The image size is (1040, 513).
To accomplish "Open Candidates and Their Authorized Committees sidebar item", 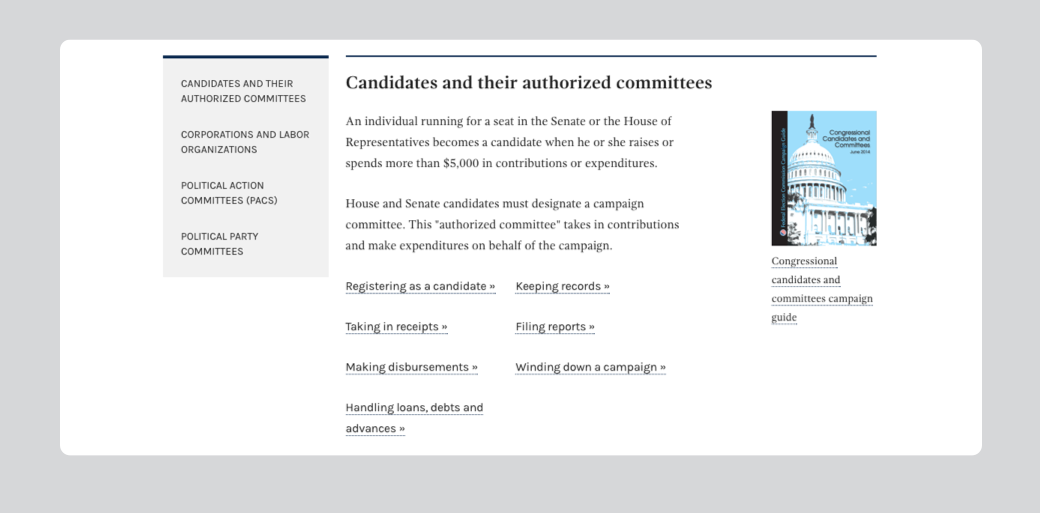I will coord(243,91).
